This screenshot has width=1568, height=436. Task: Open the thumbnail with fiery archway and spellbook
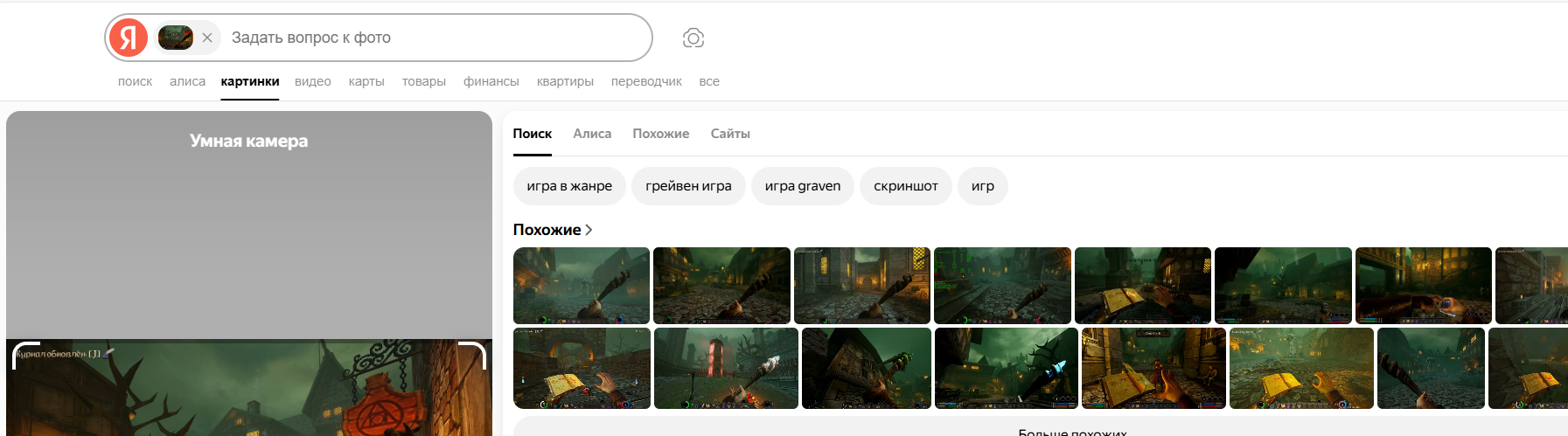tap(582, 368)
